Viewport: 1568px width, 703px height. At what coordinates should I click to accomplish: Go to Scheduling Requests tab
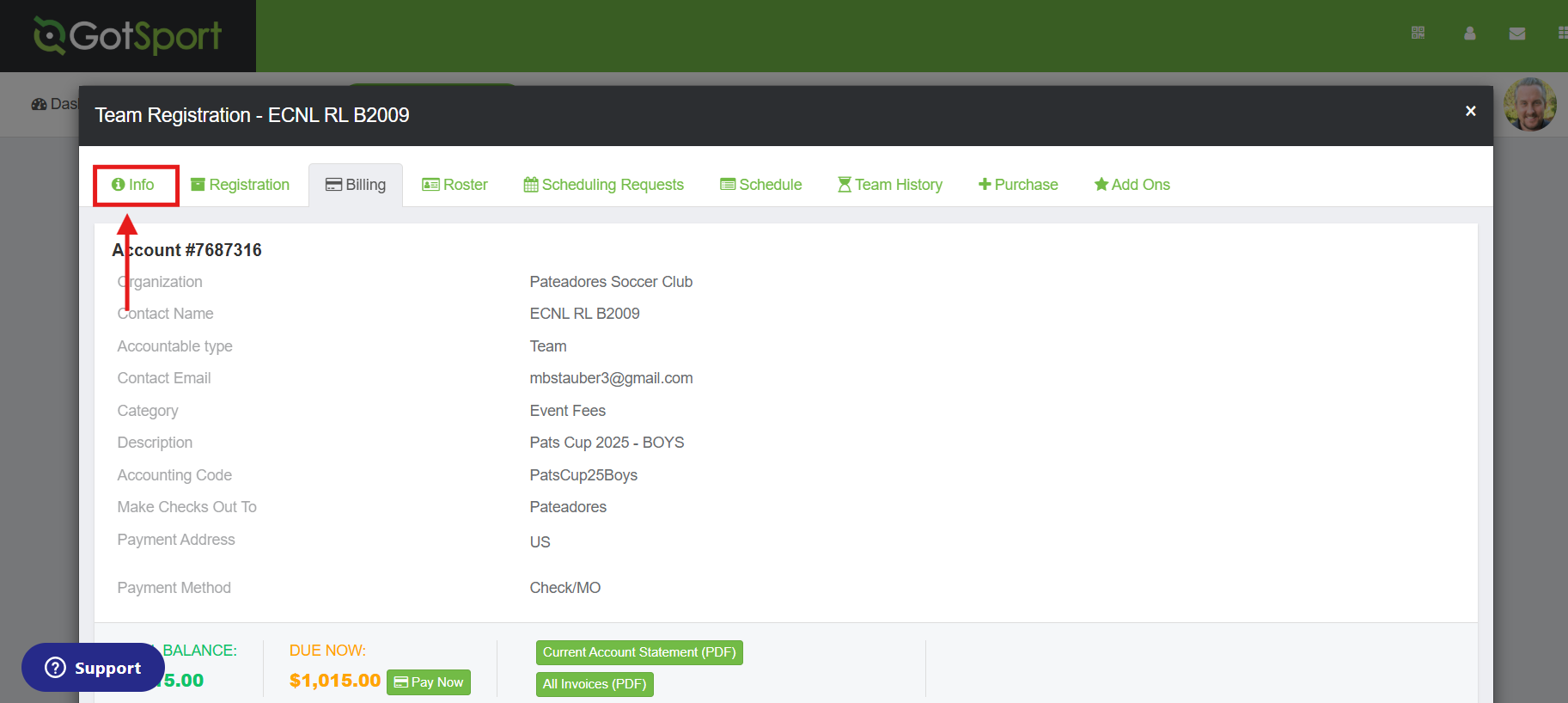point(604,185)
